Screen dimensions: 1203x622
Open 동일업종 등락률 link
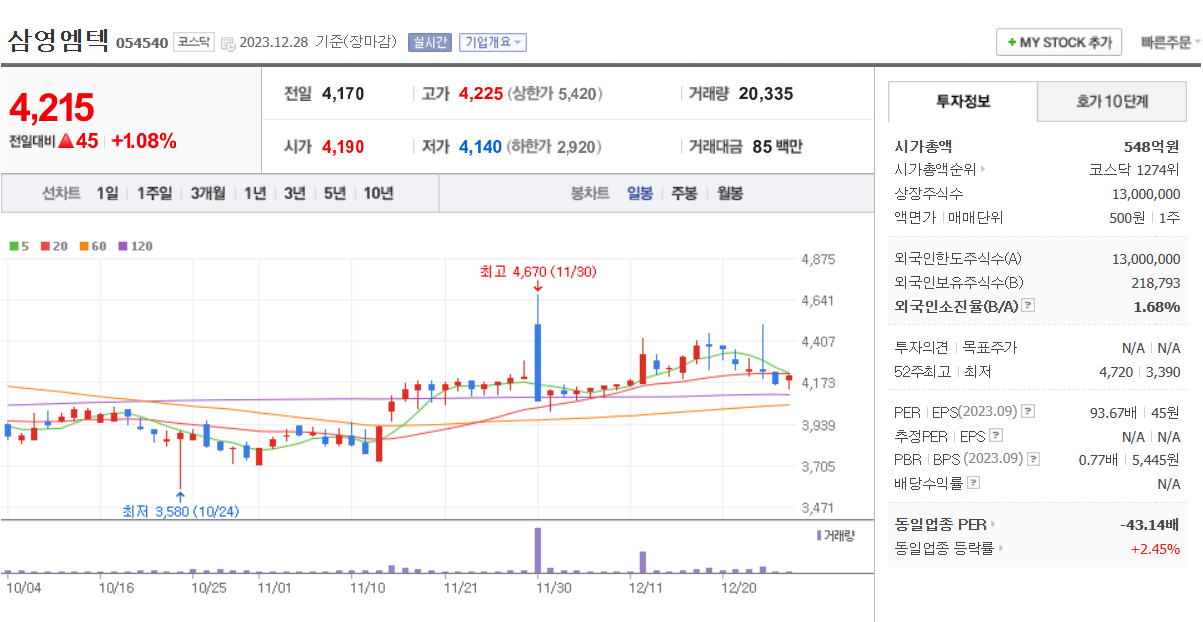[949, 548]
